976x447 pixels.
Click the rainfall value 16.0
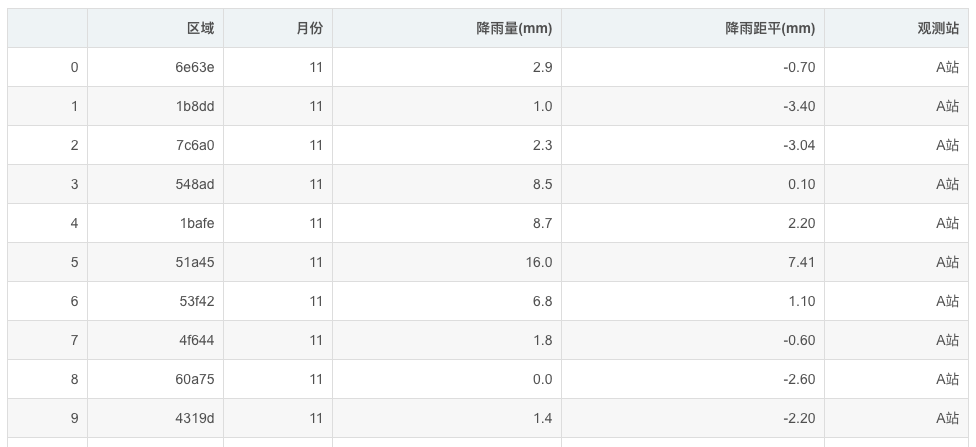447,262
